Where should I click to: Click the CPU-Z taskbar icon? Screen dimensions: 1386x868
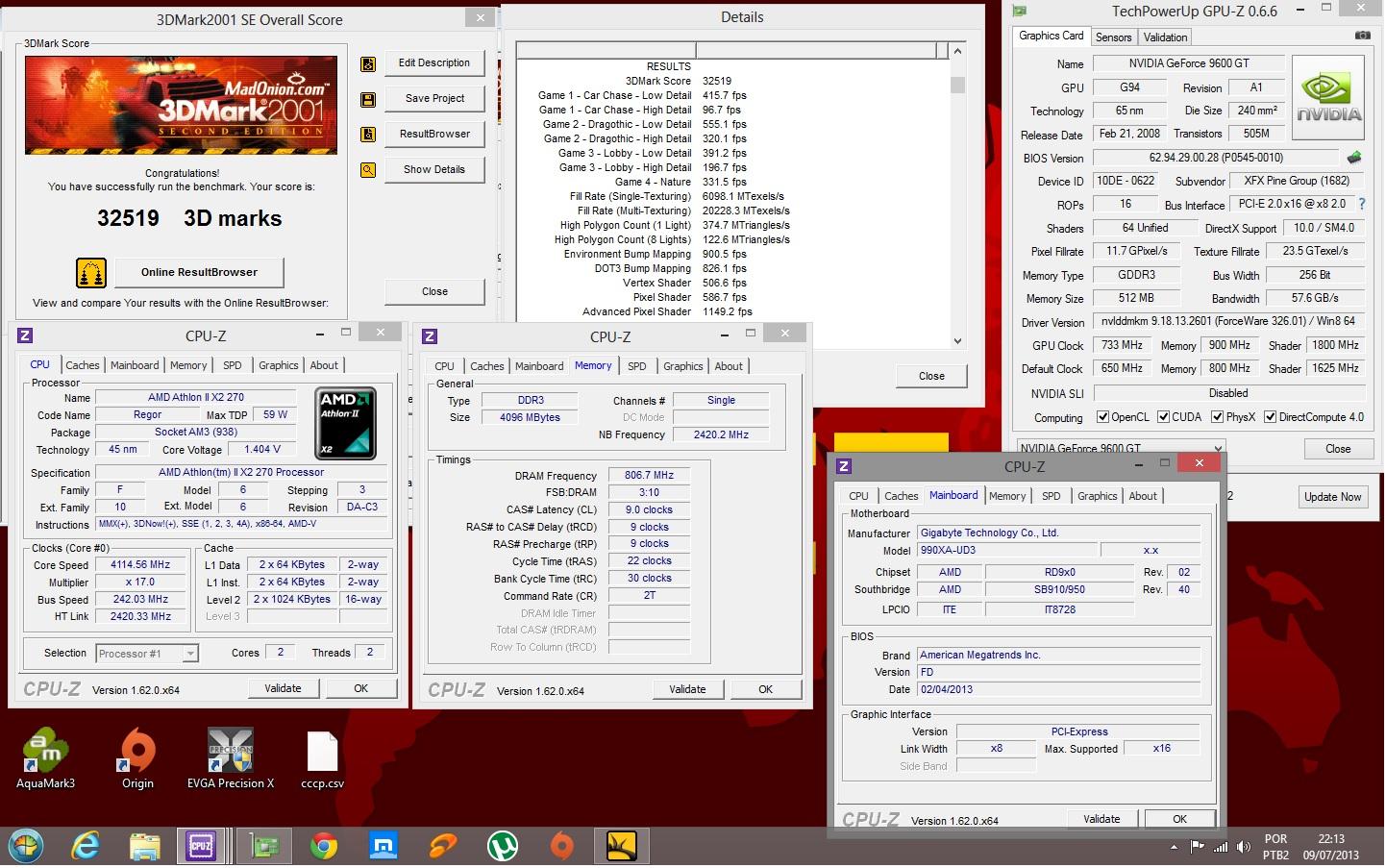(x=201, y=847)
